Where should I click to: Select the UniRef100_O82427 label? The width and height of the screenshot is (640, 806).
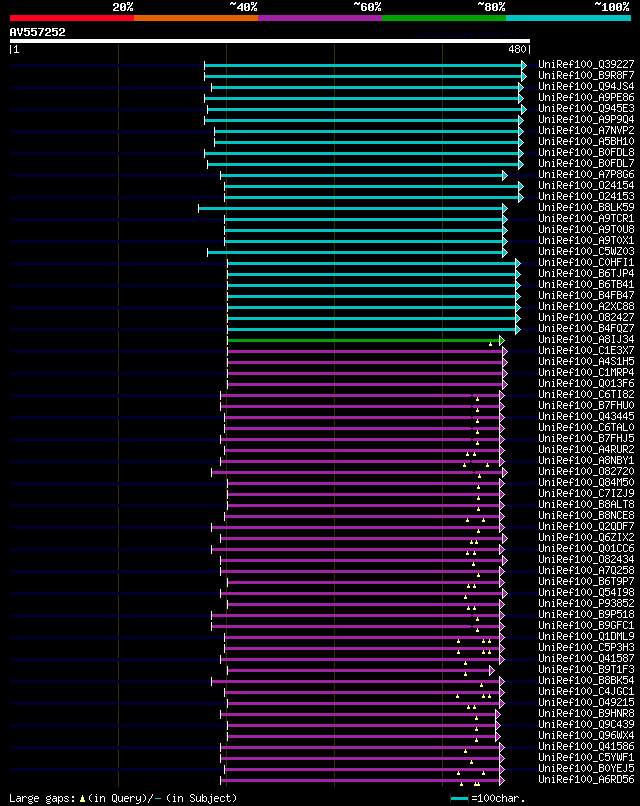586,318
